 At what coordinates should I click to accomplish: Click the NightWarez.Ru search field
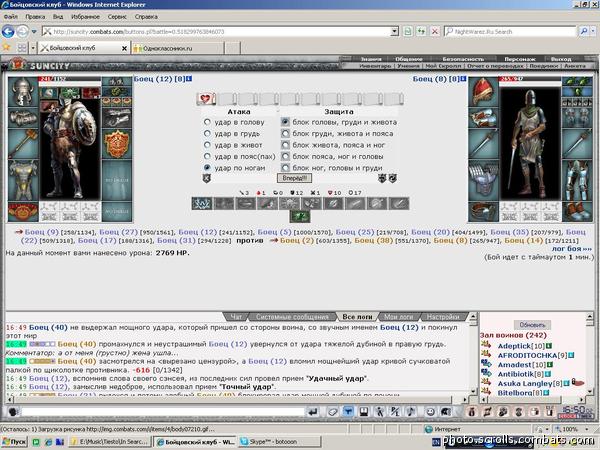[510, 31]
